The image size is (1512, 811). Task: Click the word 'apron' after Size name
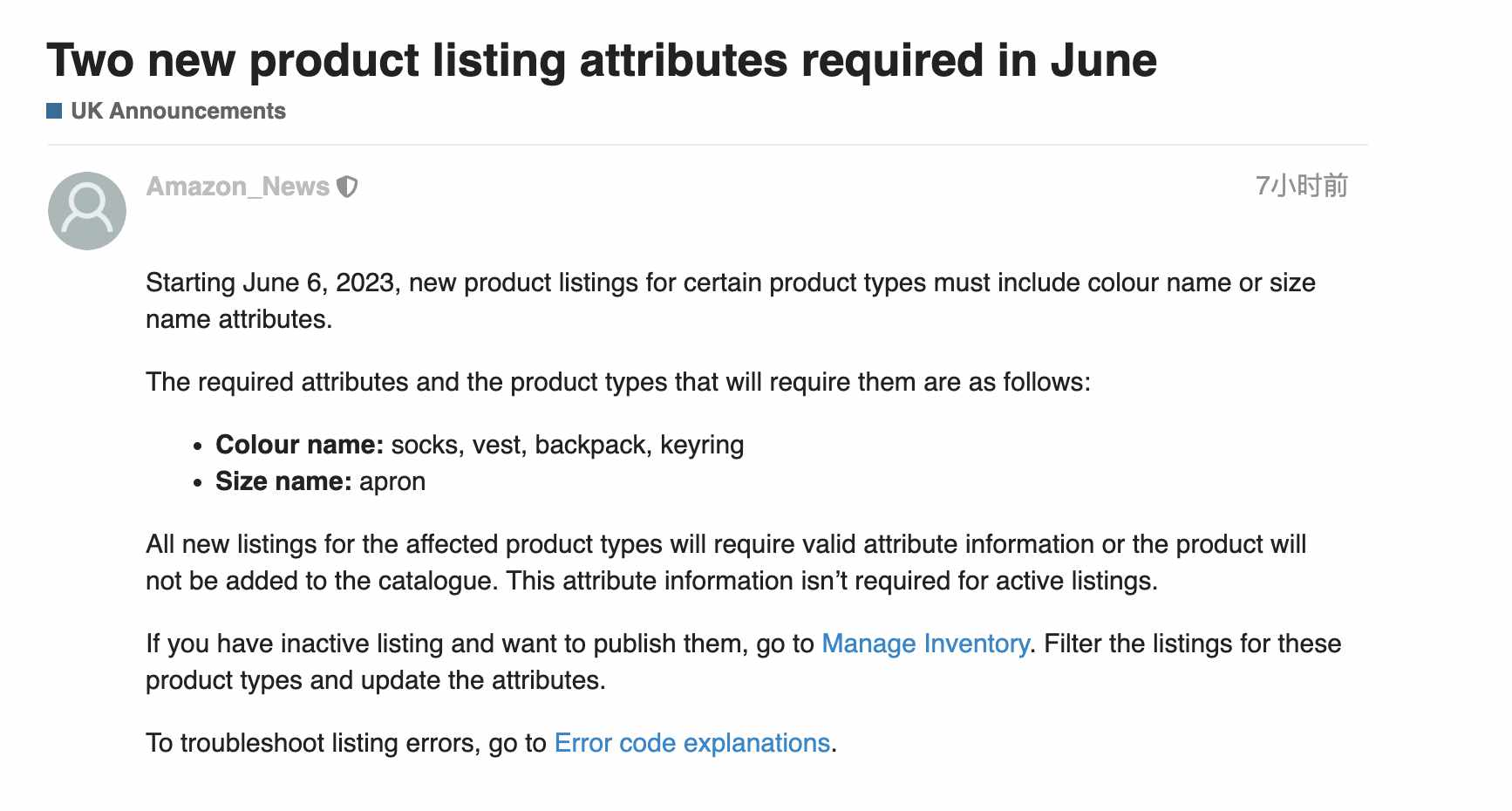[x=392, y=482]
